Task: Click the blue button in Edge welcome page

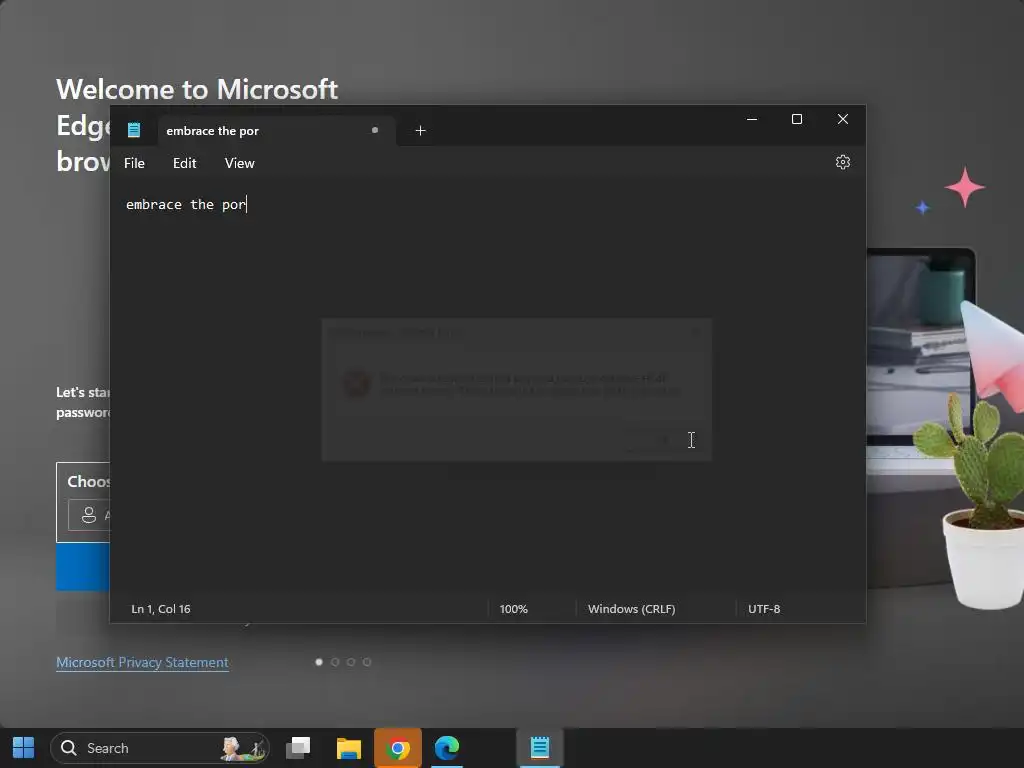Action: click(x=83, y=567)
